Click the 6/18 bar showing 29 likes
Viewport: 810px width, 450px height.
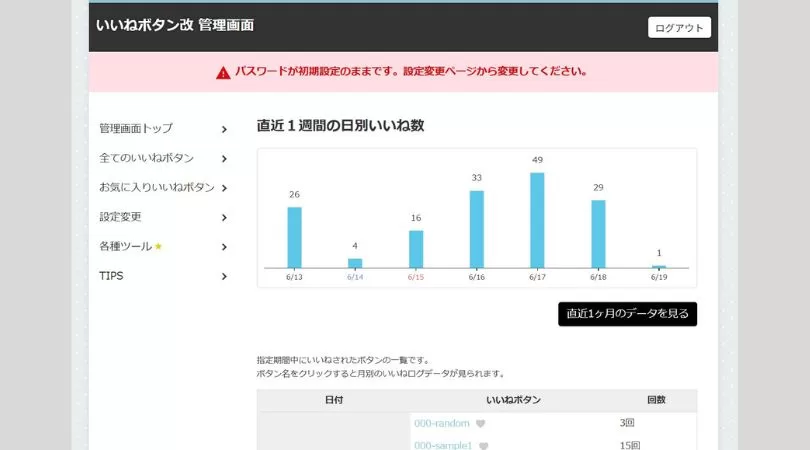pyautogui.click(x=598, y=234)
